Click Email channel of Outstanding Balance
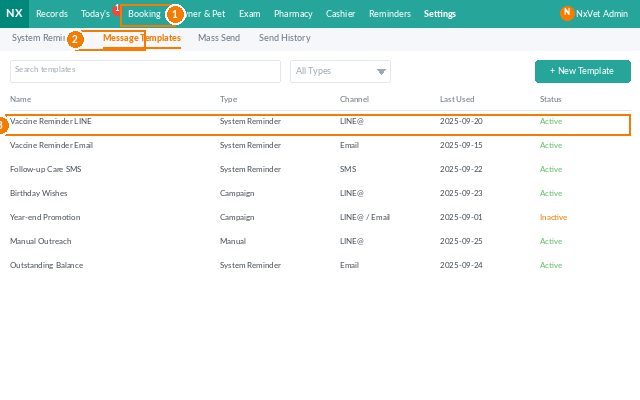 coord(349,265)
